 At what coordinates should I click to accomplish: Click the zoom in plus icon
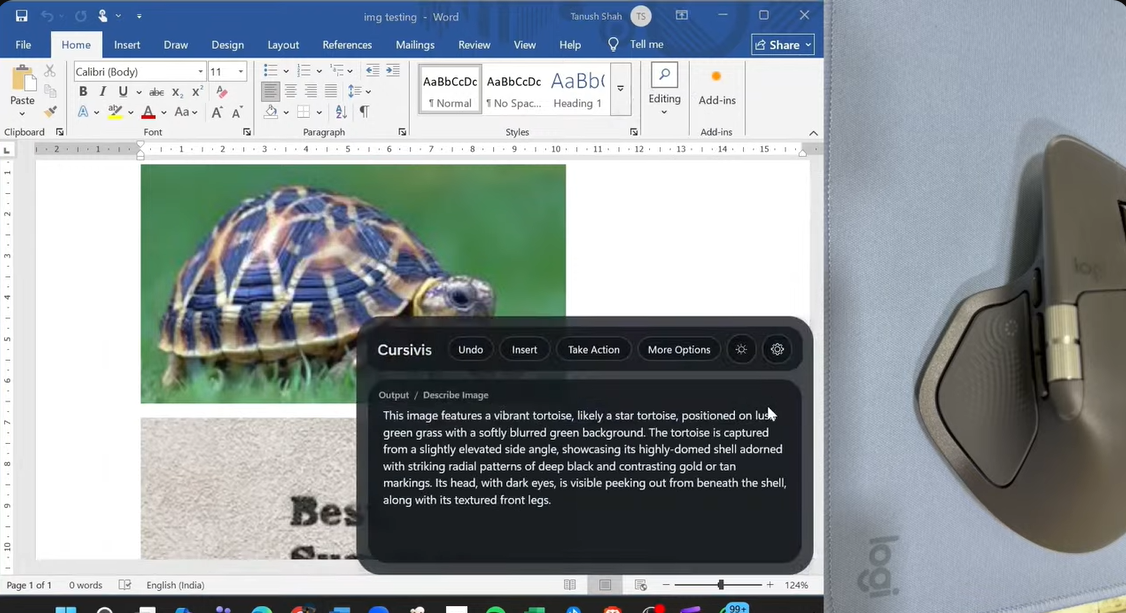click(770, 585)
